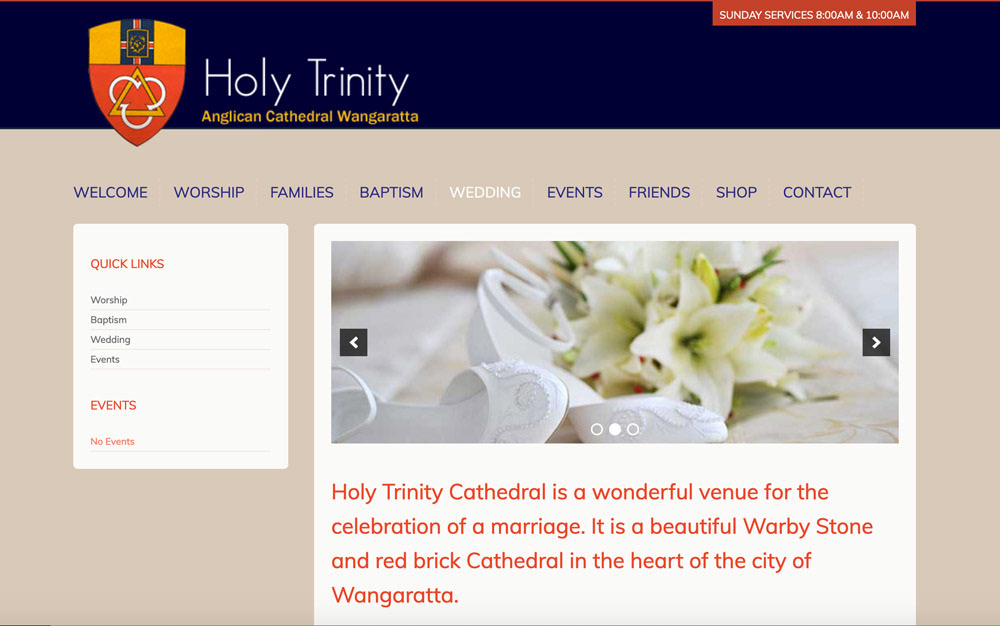Screen dimensions: 1000x626
Task: Select the first slideshow dot indicator
Action: click(x=597, y=429)
